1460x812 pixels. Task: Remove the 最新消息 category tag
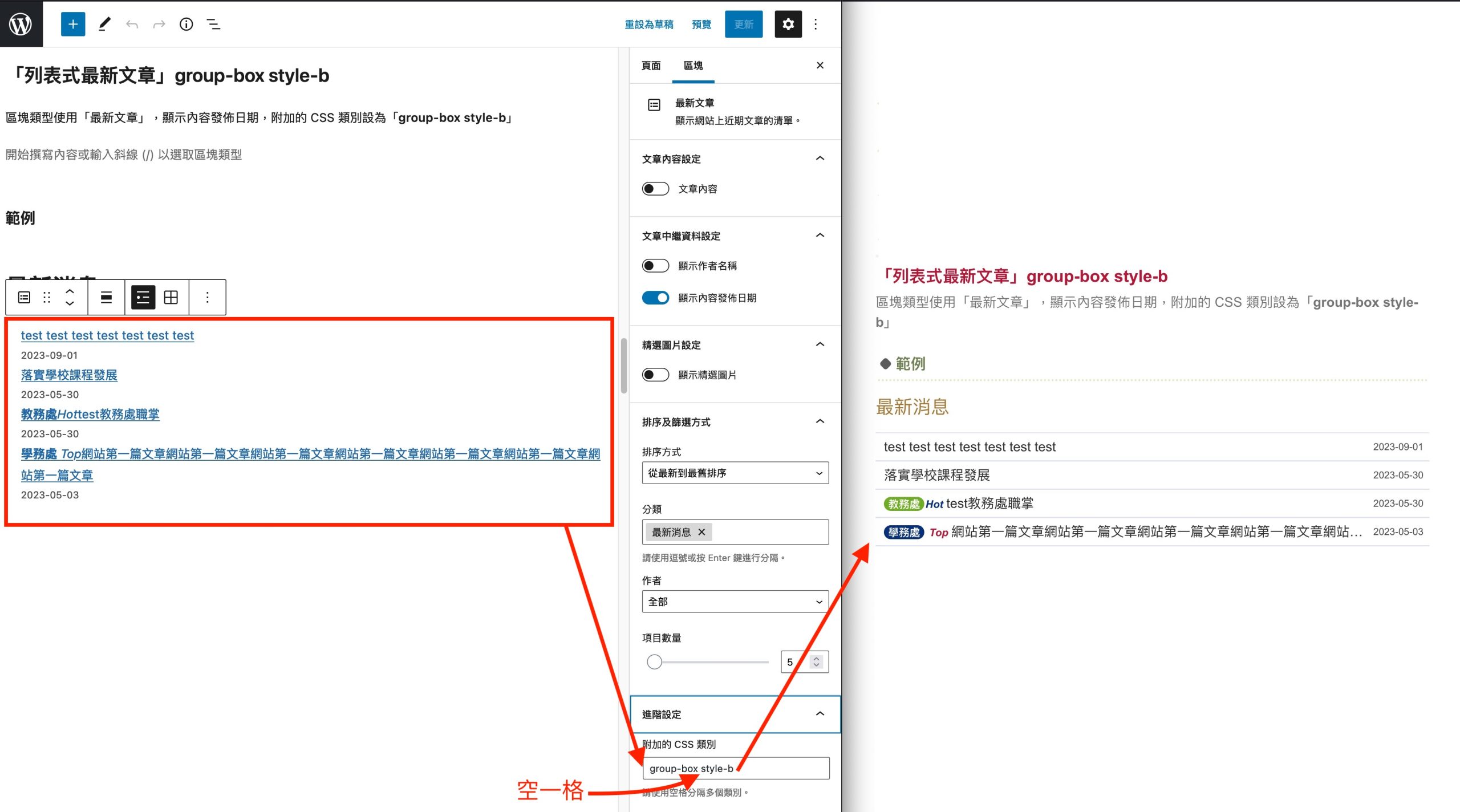coord(702,532)
